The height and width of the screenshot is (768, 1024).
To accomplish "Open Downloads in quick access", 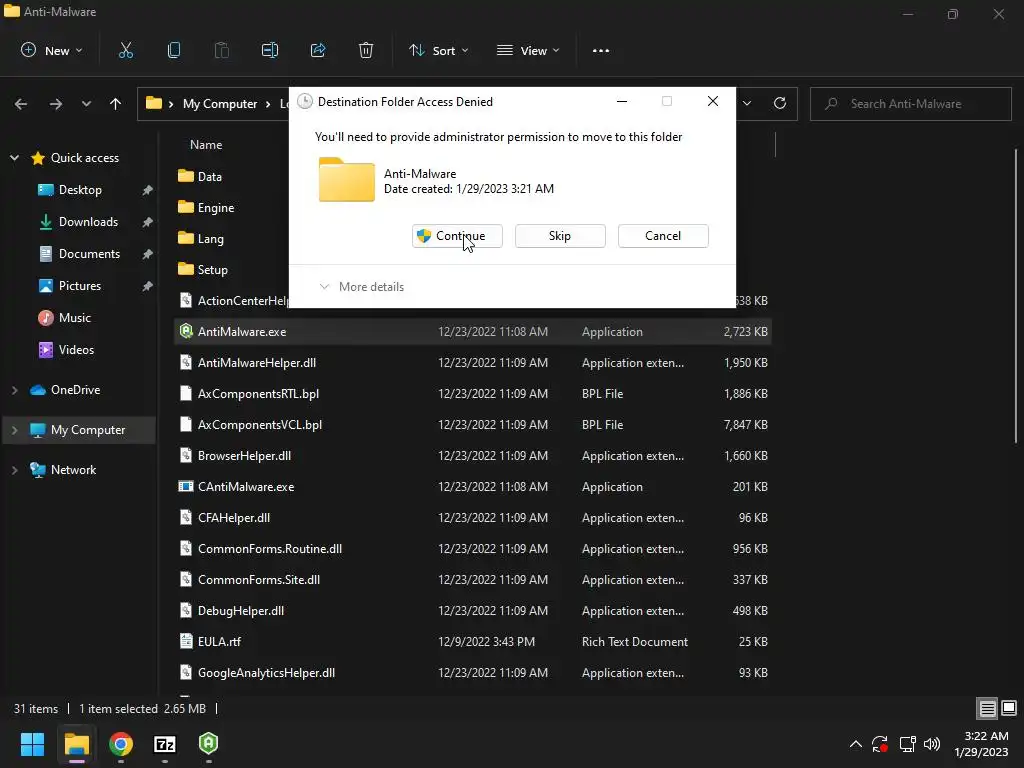I will [x=88, y=222].
